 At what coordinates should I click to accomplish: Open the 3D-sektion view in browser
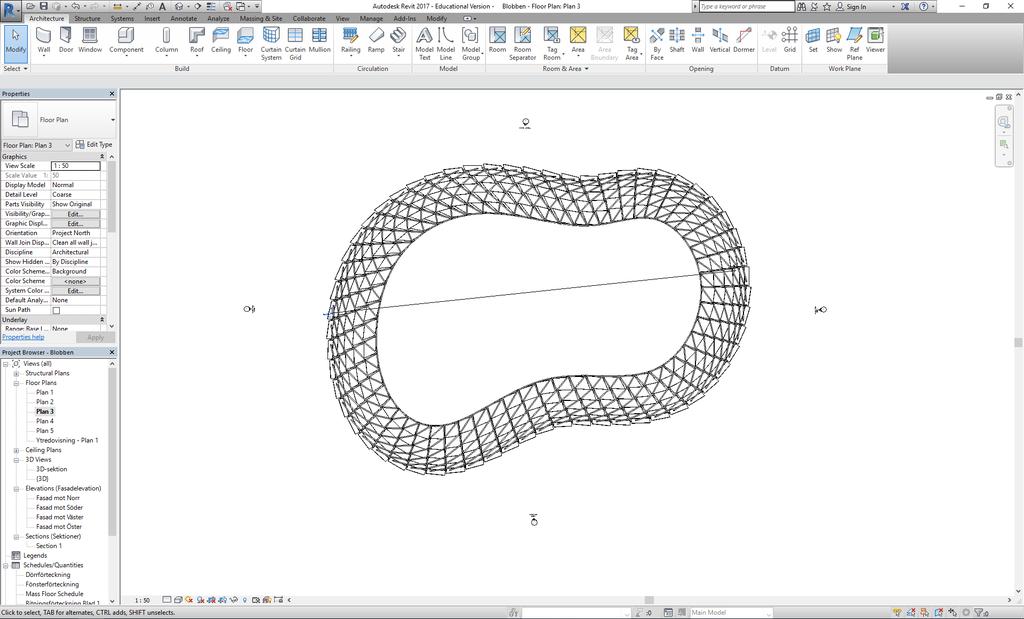pyautogui.click(x=52, y=469)
